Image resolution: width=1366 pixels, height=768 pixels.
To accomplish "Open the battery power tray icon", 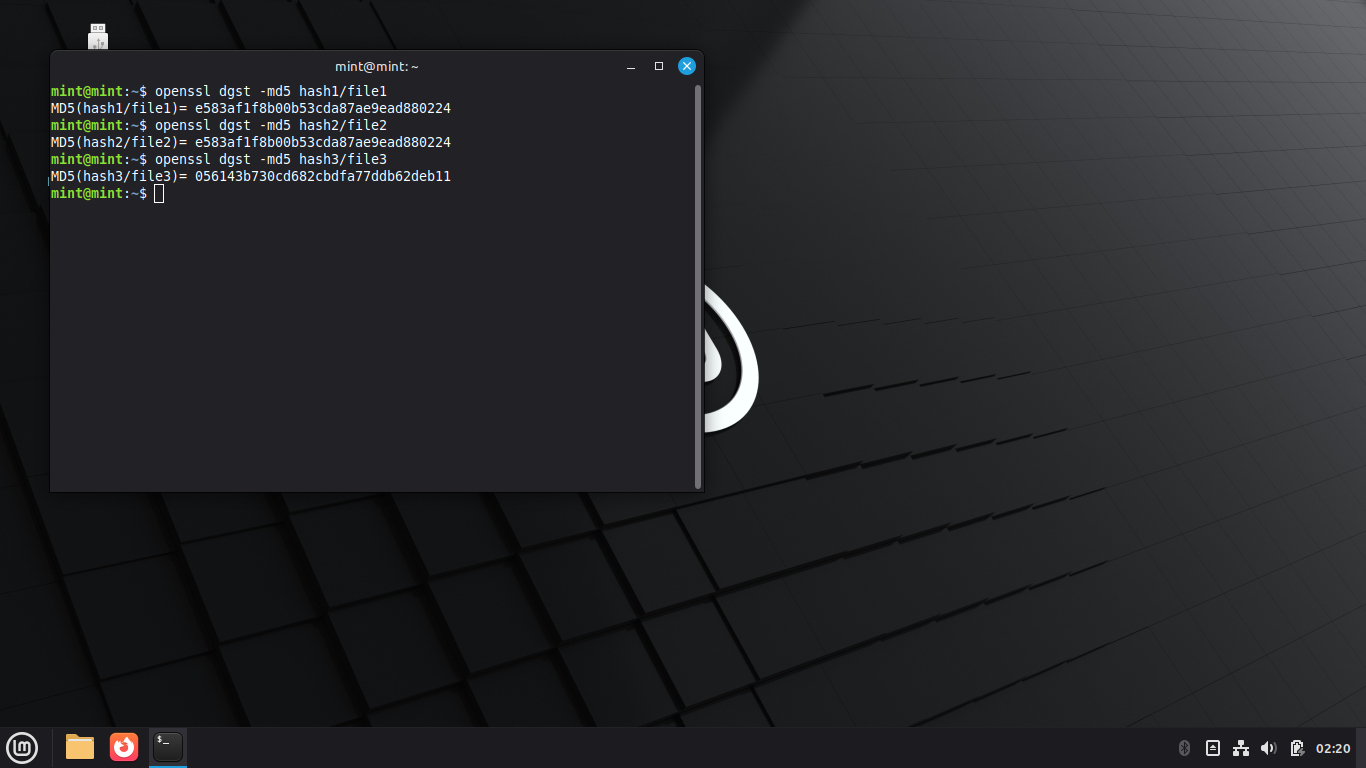I will click(1297, 748).
